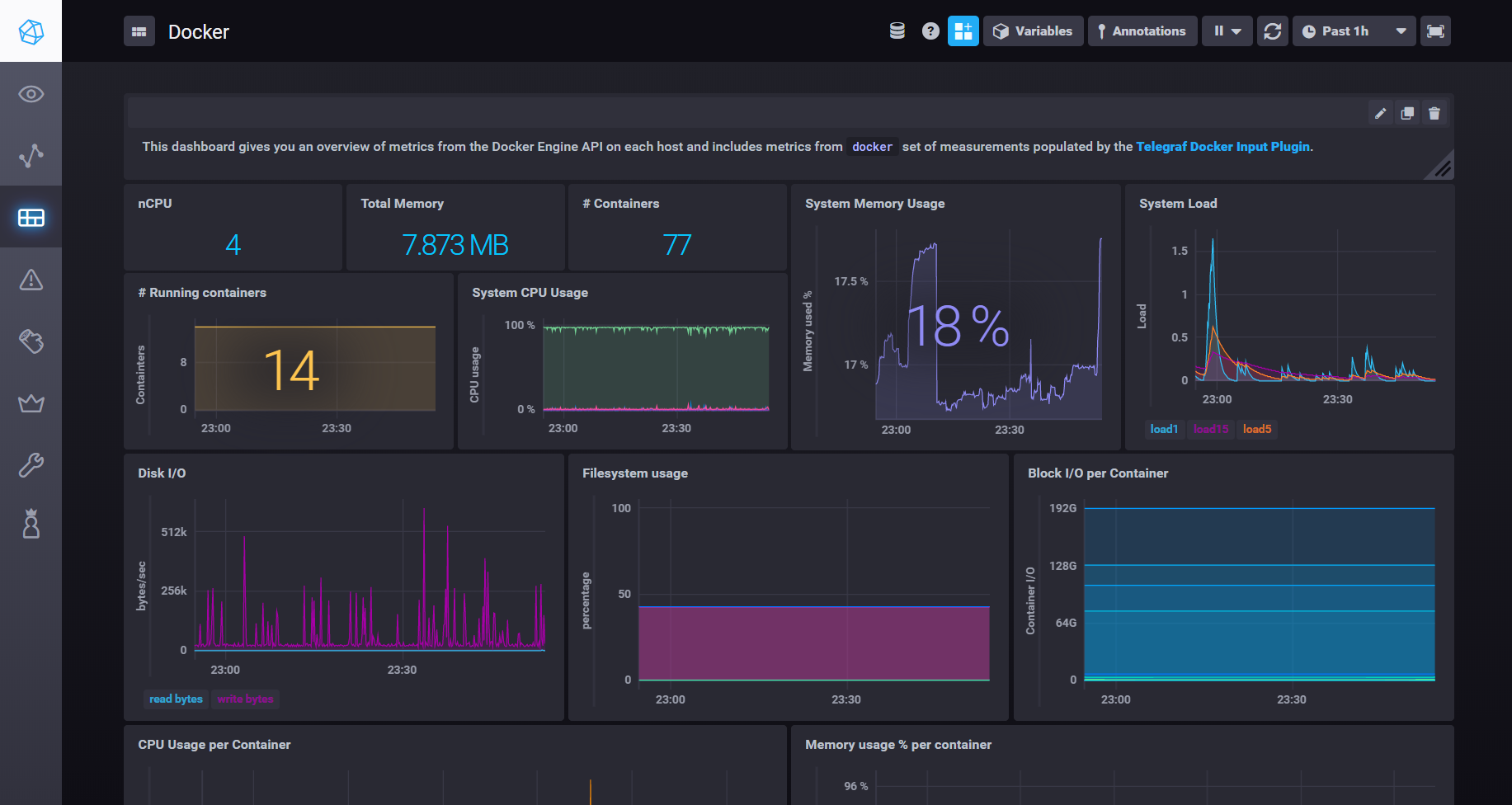This screenshot has height=805, width=1512.
Task: Toggle write bytes series in Disk I/O legend
Action: click(x=245, y=699)
